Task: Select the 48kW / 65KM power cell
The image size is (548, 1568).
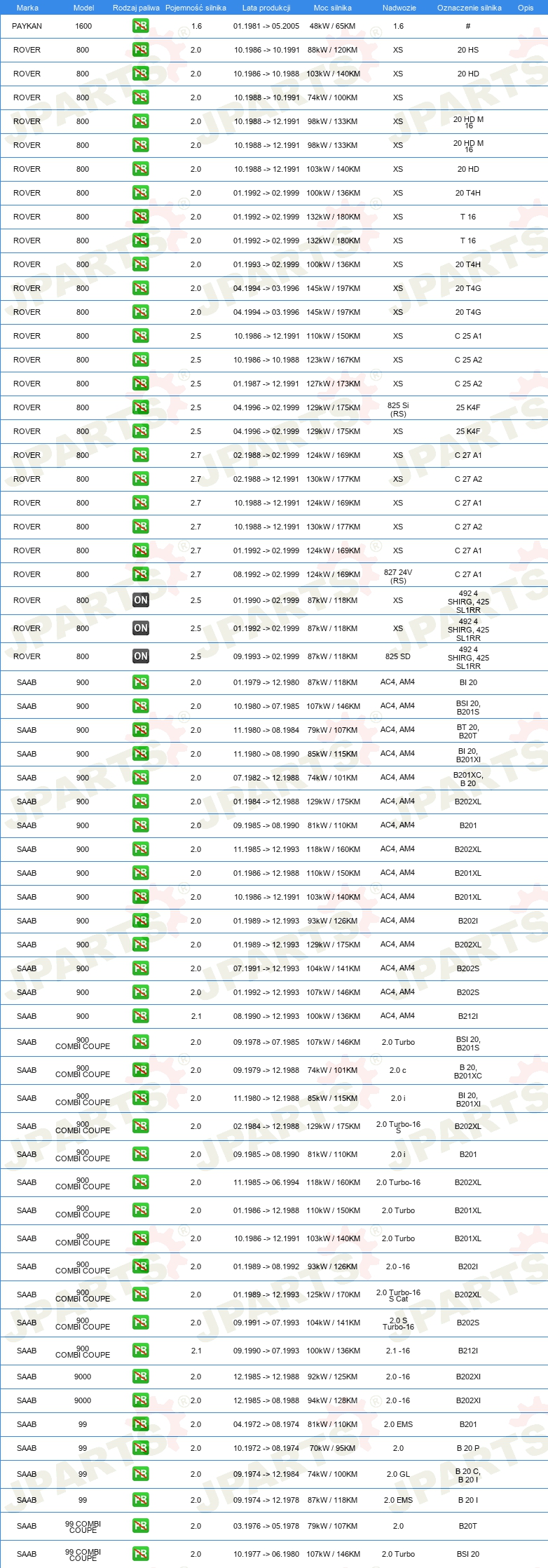Action: coord(333,26)
